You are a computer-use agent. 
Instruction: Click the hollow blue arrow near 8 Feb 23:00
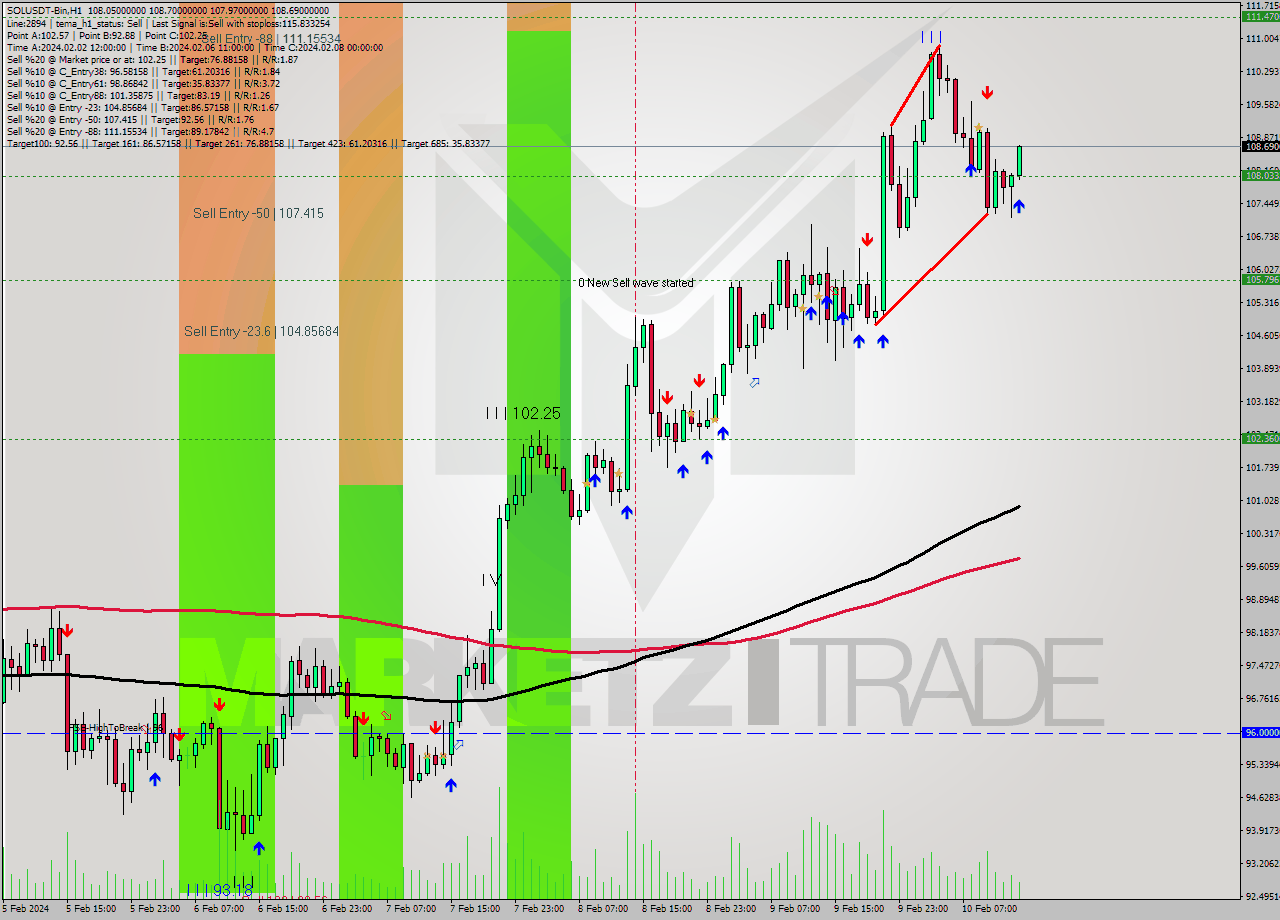(755, 382)
